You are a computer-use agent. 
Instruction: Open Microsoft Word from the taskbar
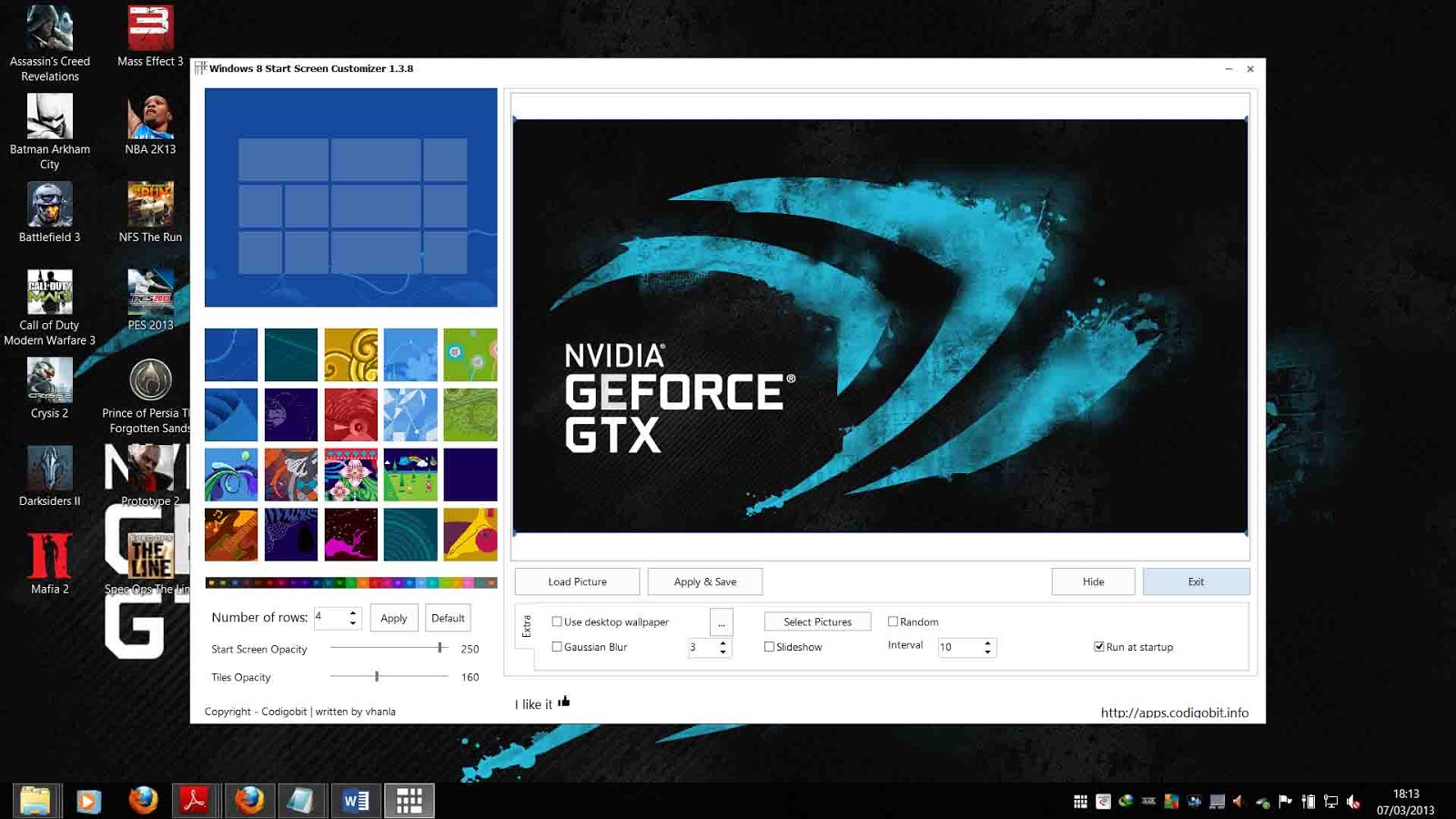[356, 801]
